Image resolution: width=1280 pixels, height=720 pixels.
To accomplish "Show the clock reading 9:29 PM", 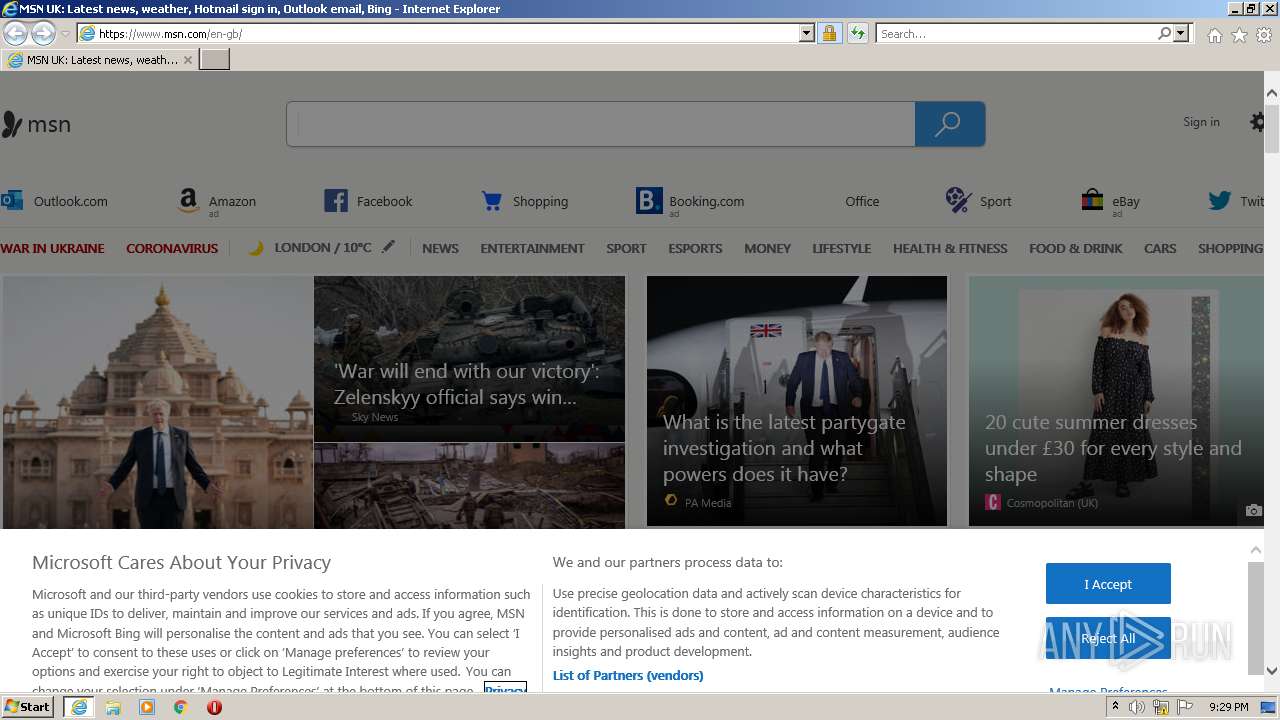I will point(1228,707).
